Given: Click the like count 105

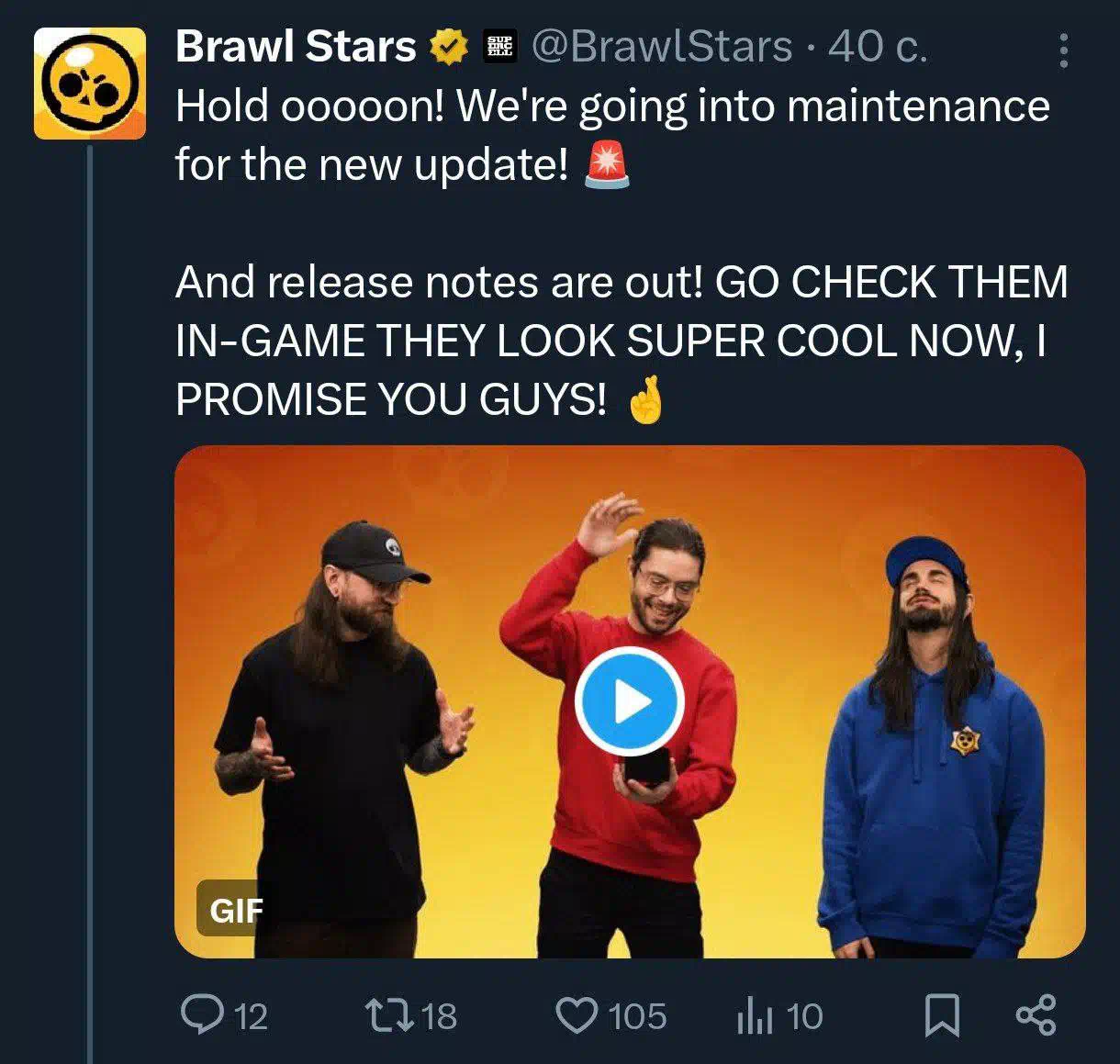Looking at the screenshot, I should pyautogui.click(x=637, y=1016).
